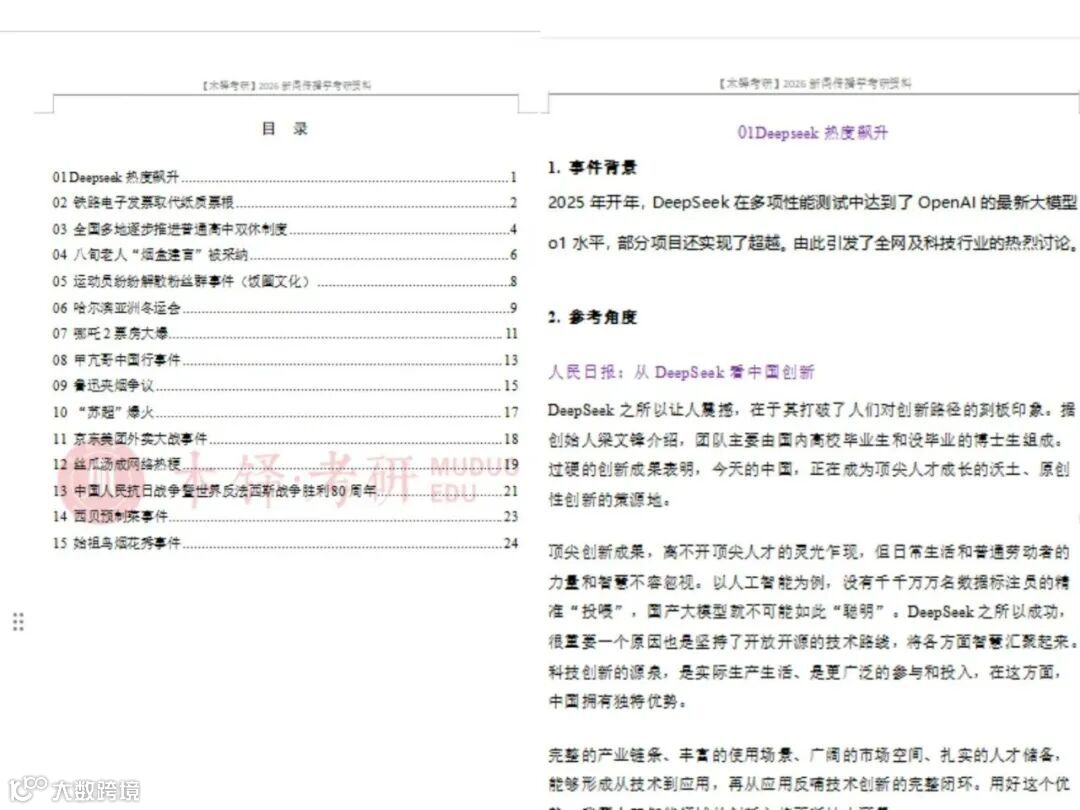The image size is (1080, 810).
Task: Click paragraph starting 'DeepSeek 之所以让人震撼'
Action: [x=811, y=455]
